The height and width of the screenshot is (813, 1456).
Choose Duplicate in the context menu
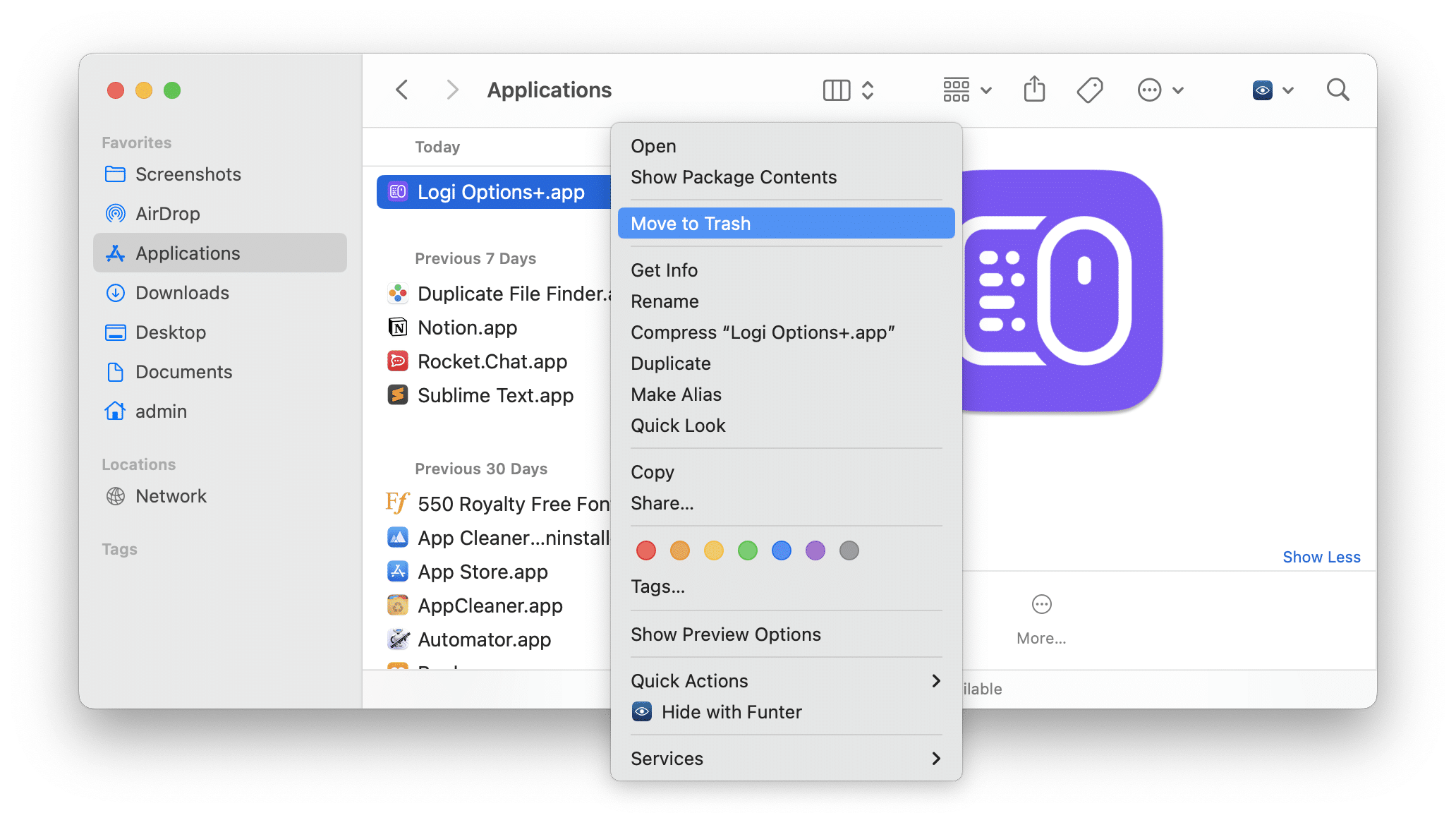click(x=786, y=363)
